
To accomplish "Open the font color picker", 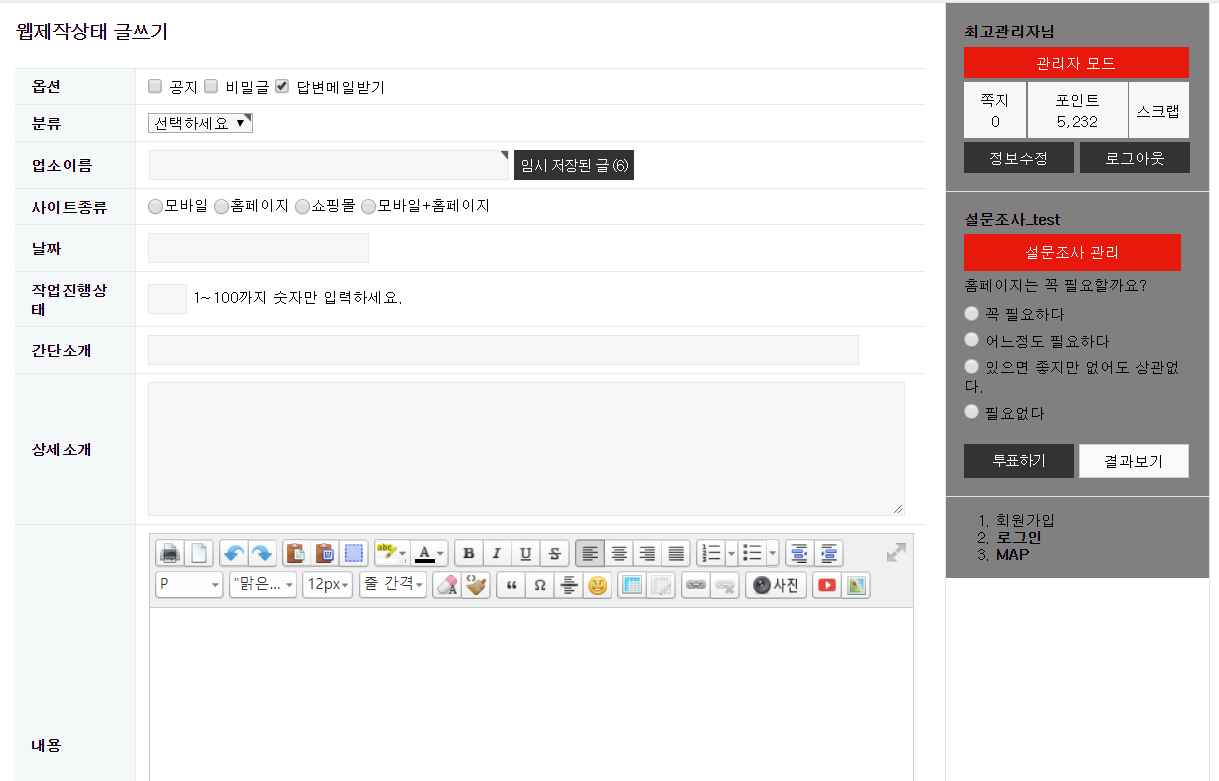I will click(x=430, y=553).
